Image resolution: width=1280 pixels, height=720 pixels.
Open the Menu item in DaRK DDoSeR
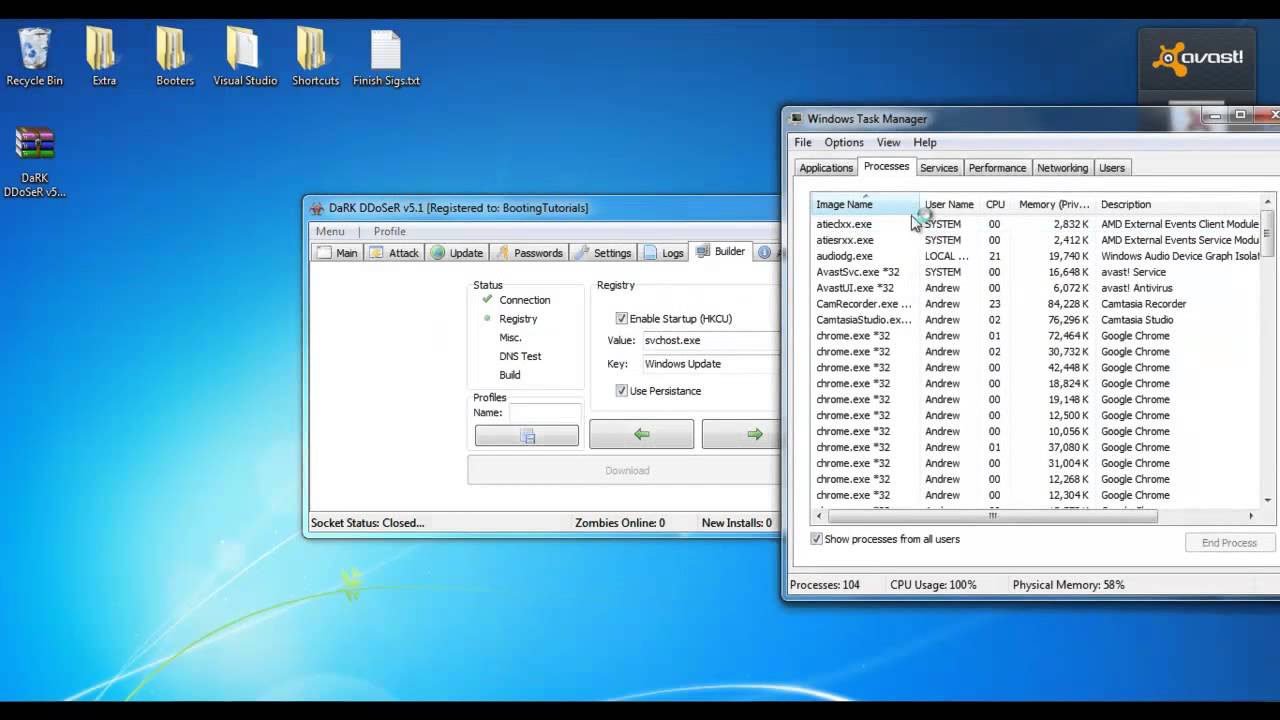point(330,231)
